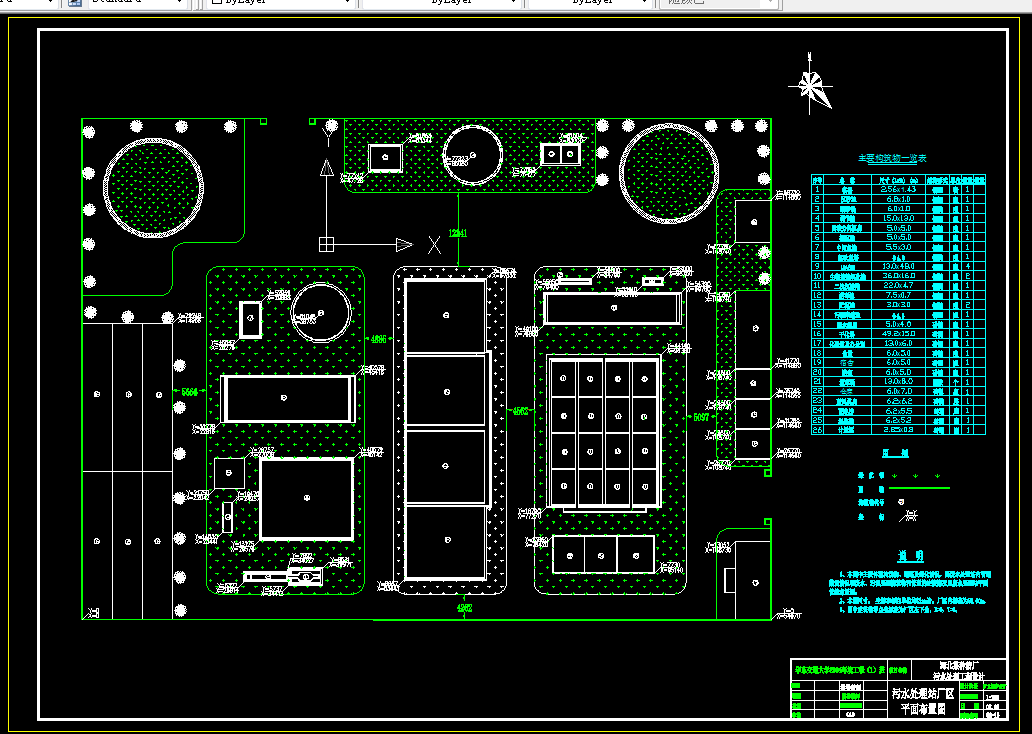Click row number 26 in the table
This screenshot has width=1032, height=734.
click(x=817, y=430)
